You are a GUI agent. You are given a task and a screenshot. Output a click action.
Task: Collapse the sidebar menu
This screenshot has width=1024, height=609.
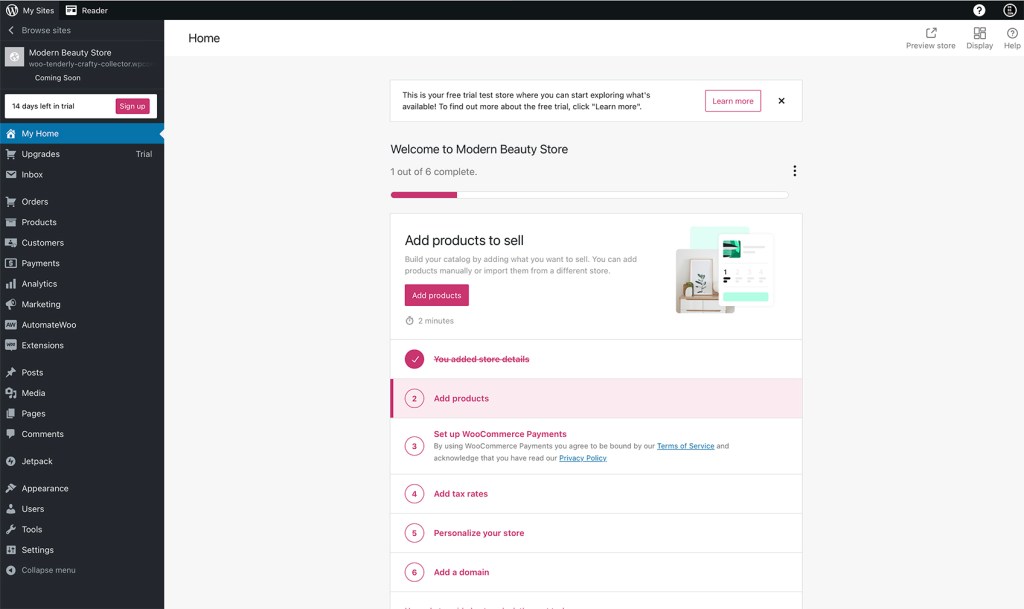pyautogui.click(x=41, y=570)
